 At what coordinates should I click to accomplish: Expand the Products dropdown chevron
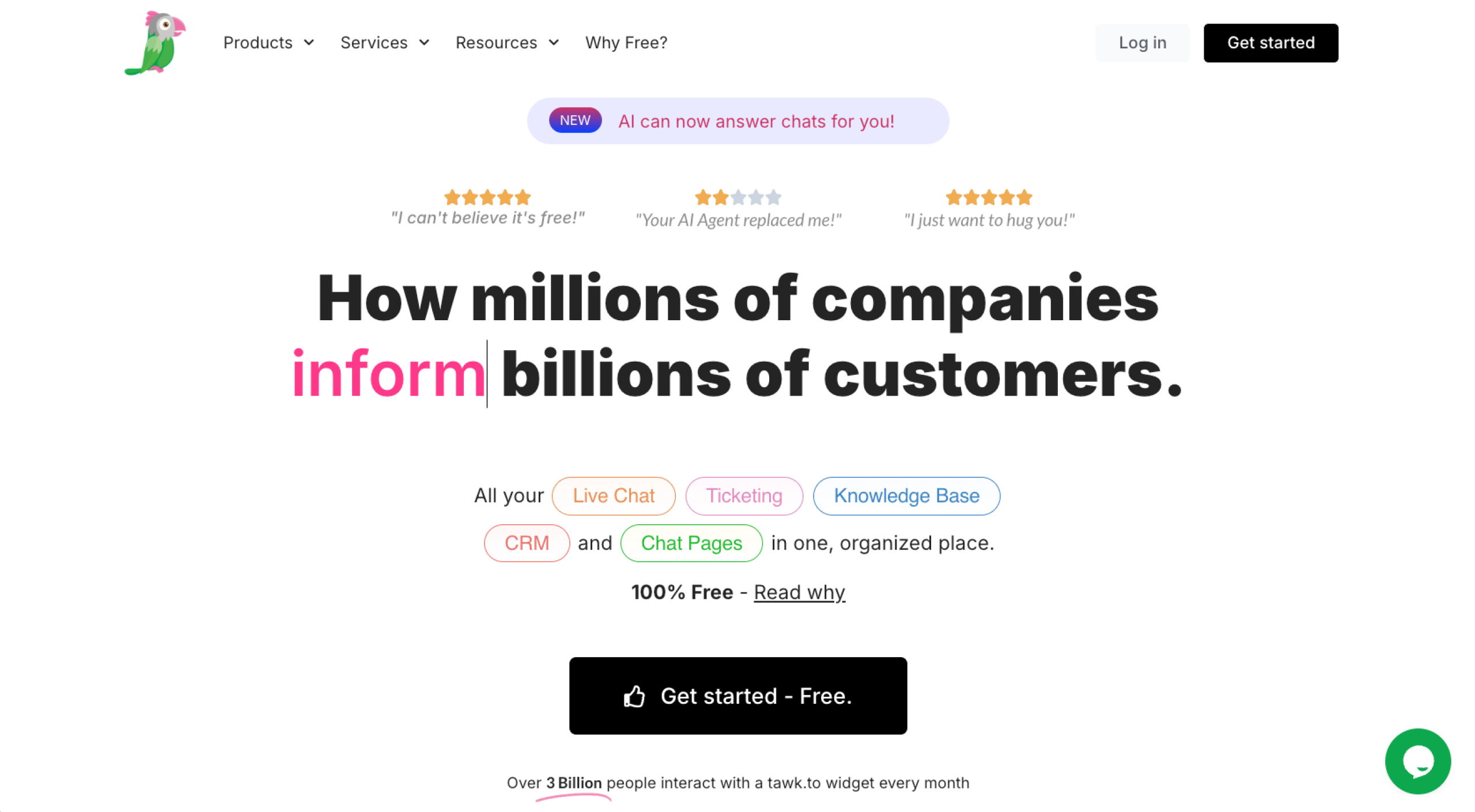(x=309, y=43)
